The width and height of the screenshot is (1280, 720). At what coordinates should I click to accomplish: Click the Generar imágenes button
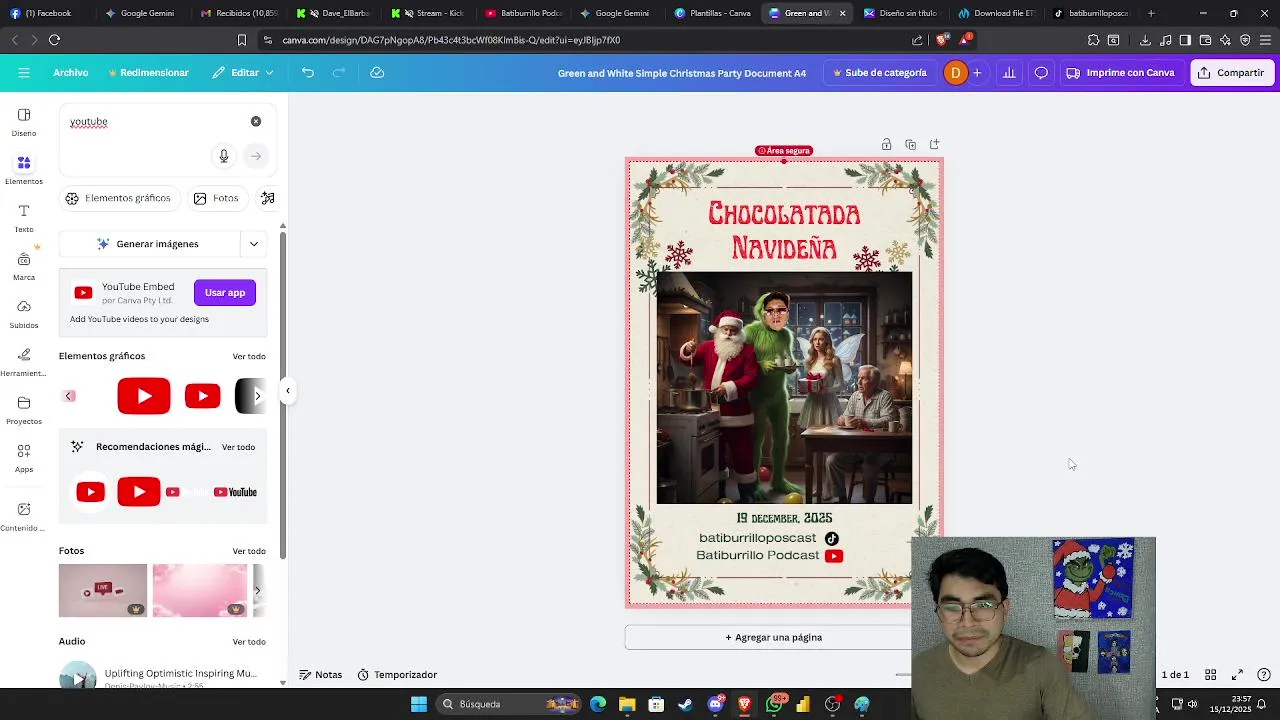(148, 244)
